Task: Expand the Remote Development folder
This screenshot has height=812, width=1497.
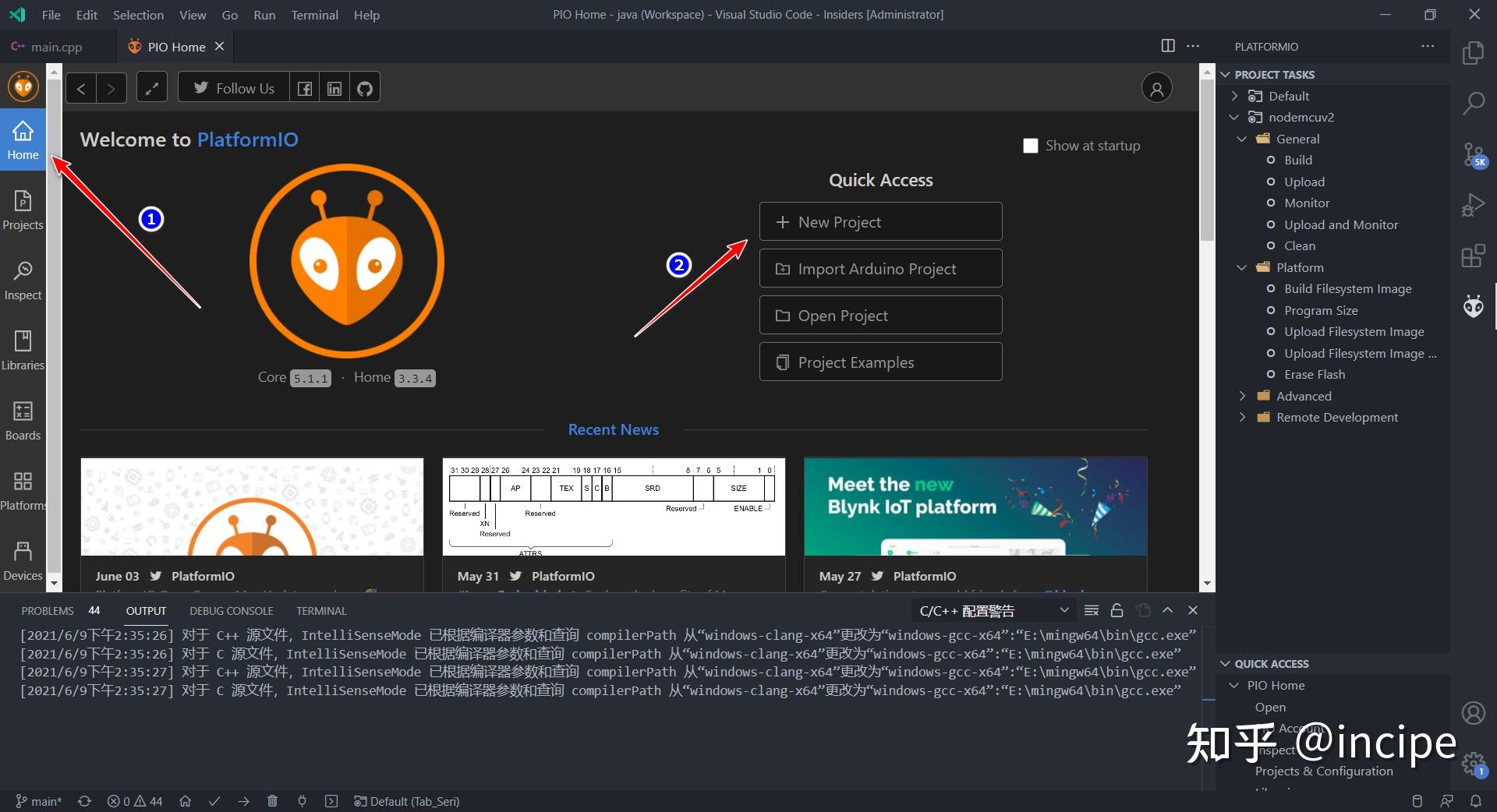Action: 1242,418
